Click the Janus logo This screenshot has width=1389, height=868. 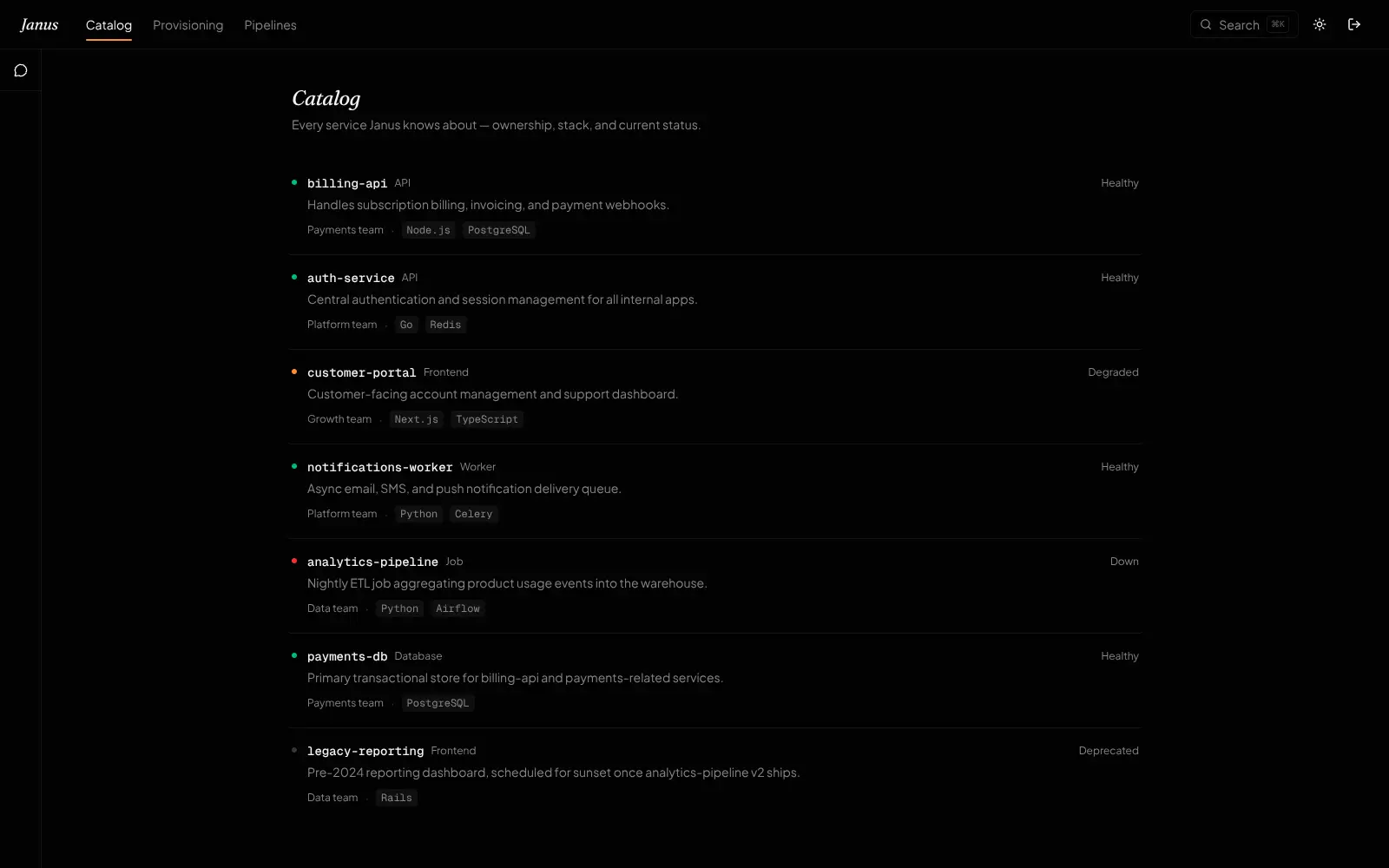point(39,24)
